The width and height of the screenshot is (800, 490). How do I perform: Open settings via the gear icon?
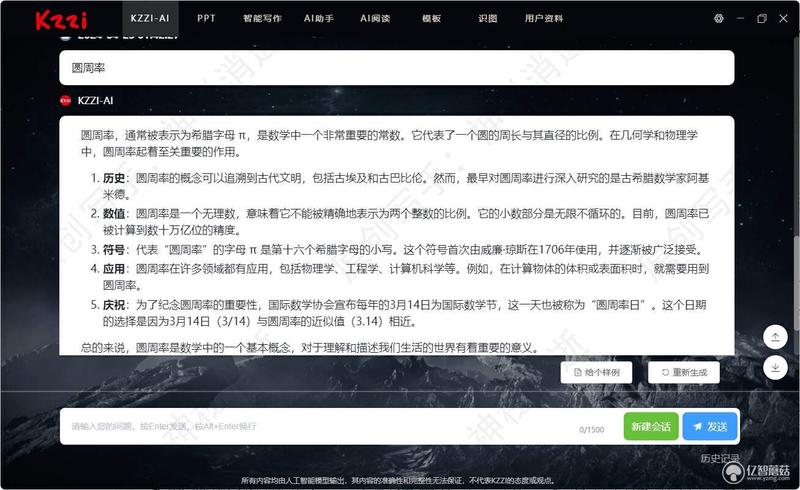pyautogui.click(x=719, y=18)
